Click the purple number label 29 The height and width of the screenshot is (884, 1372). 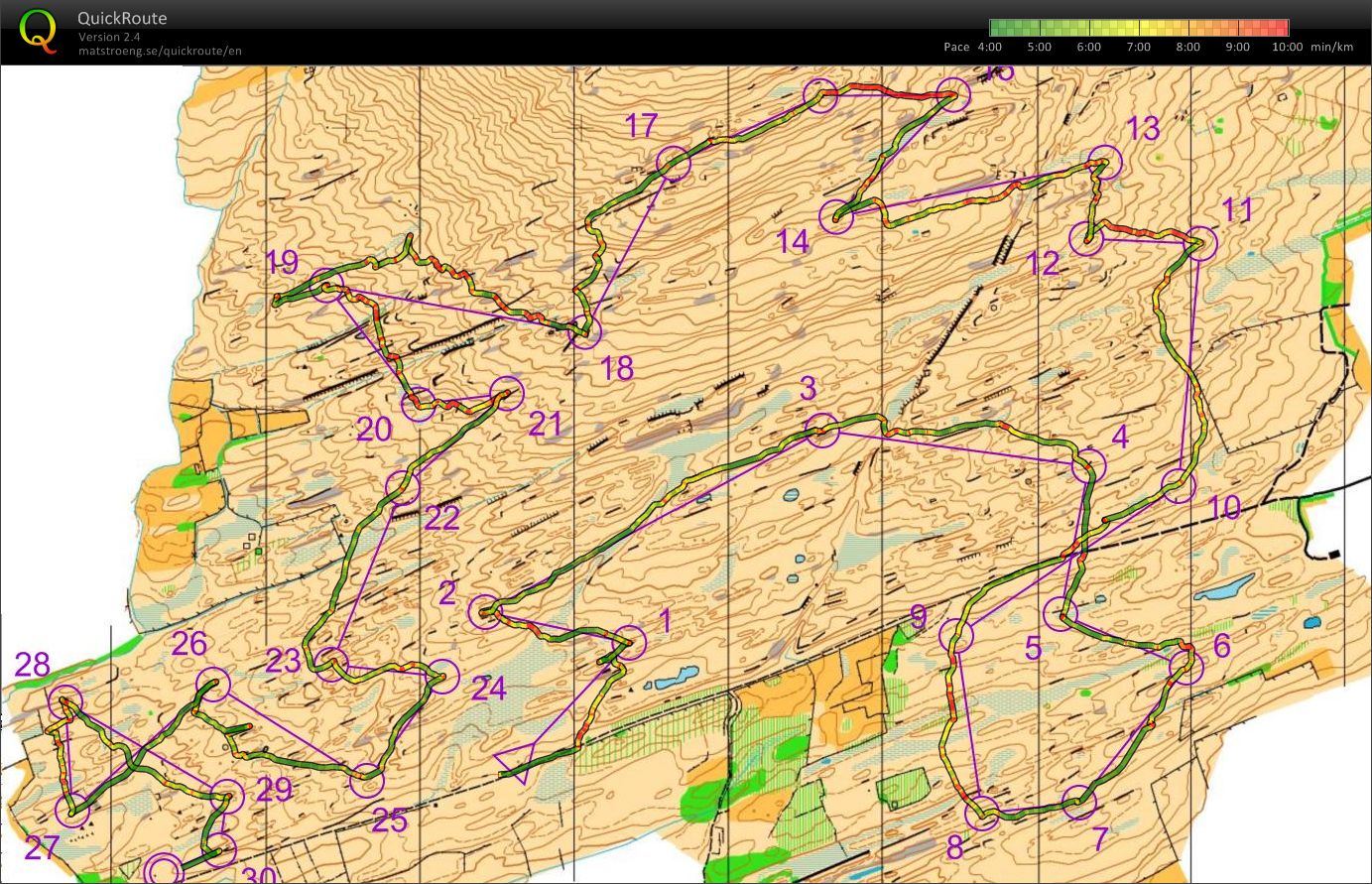click(275, 789)
